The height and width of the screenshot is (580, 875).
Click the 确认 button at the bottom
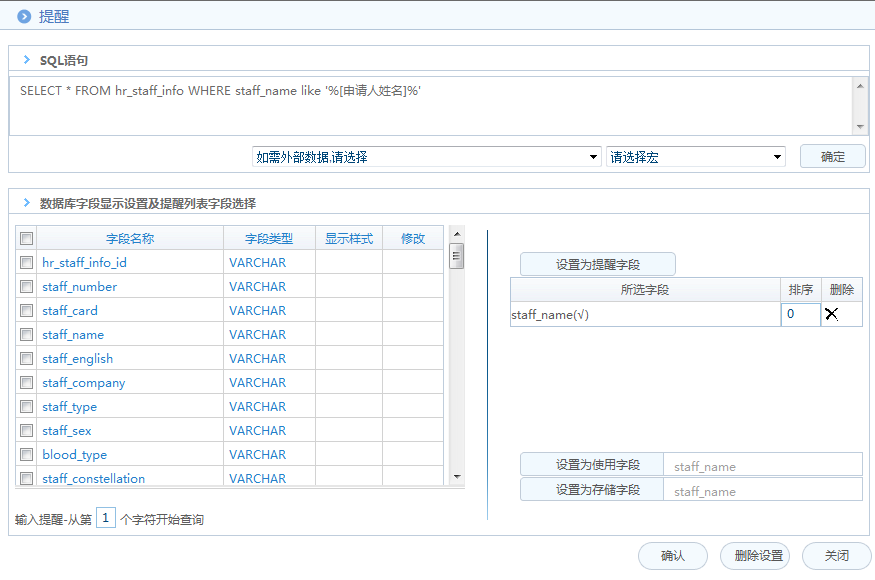(672, 556)
